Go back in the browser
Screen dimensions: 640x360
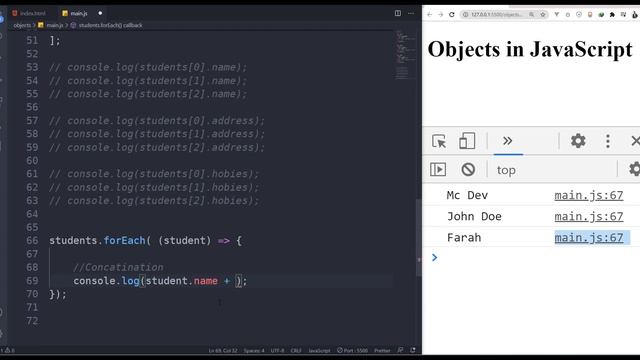429,14
